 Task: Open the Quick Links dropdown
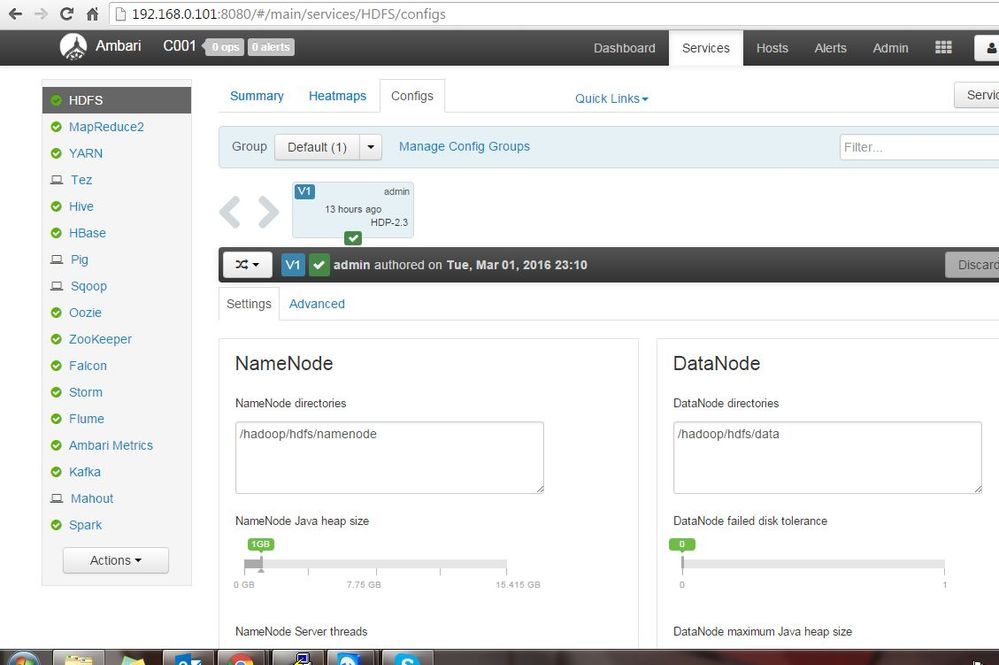click(611, 99)
